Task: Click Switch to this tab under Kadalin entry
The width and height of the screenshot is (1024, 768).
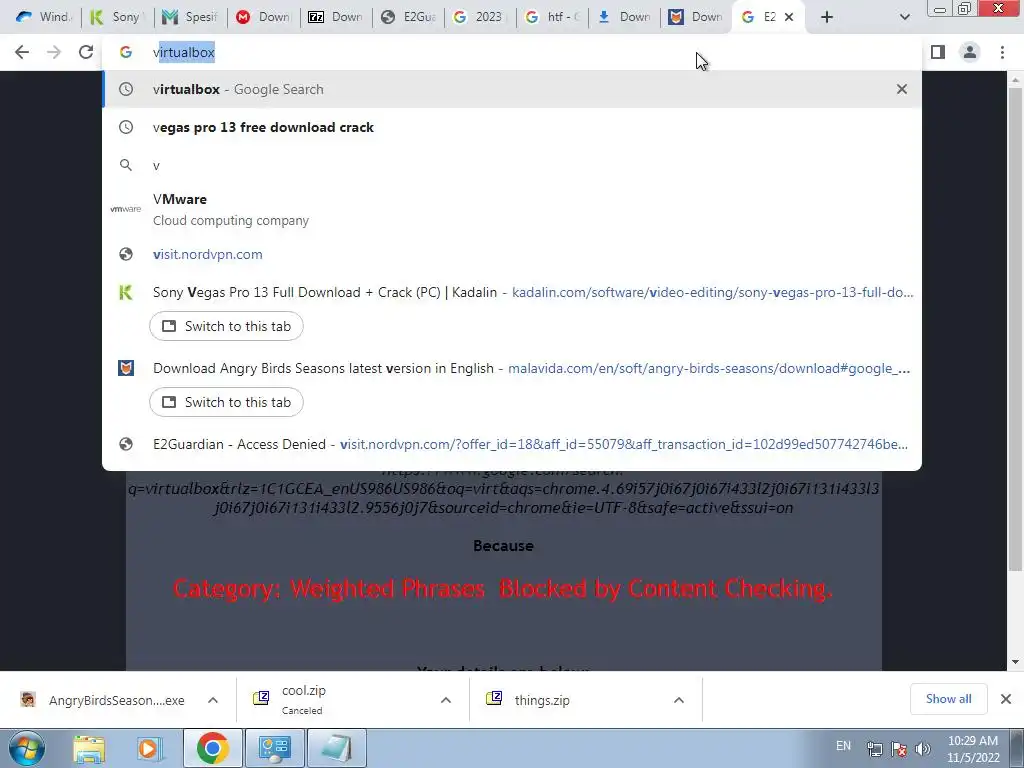Action: coord(226,327)
